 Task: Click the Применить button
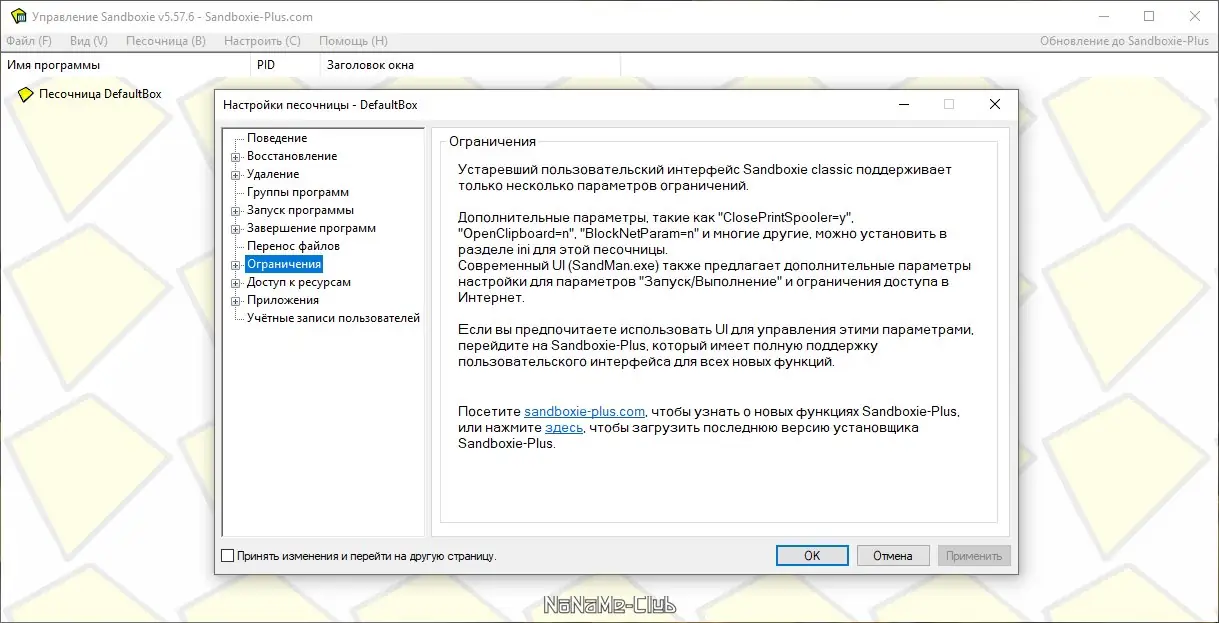974,556
